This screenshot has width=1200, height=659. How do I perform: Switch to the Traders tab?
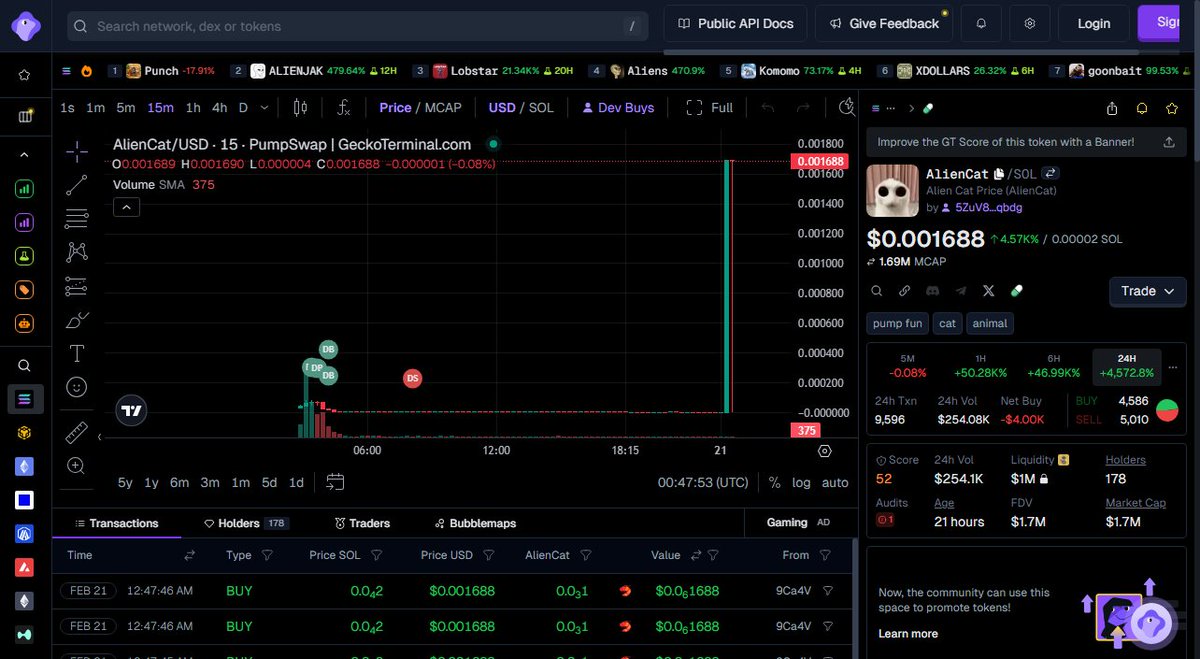point(363,523)
